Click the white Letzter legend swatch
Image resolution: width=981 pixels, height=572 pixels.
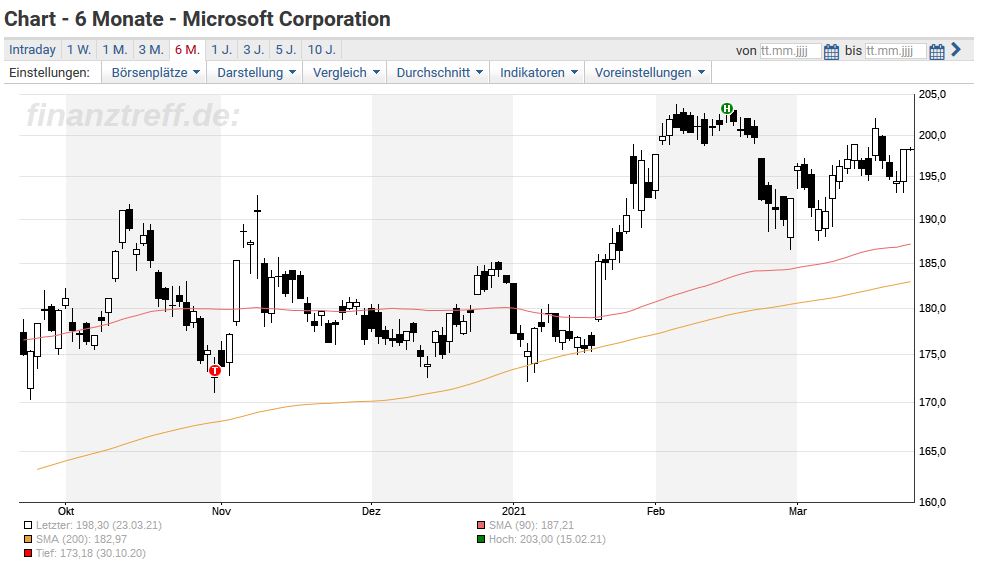tap(28, 526)
